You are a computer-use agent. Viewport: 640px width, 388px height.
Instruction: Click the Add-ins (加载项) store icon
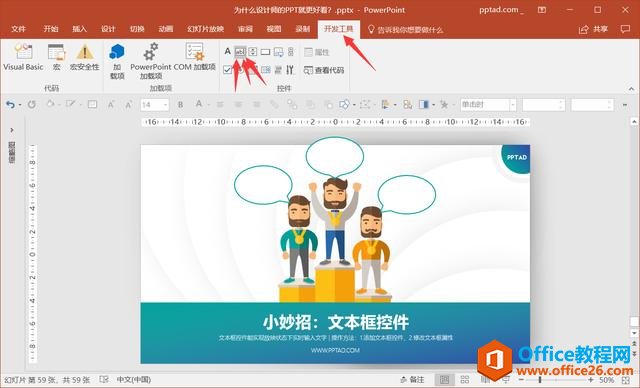coord(117,61)
